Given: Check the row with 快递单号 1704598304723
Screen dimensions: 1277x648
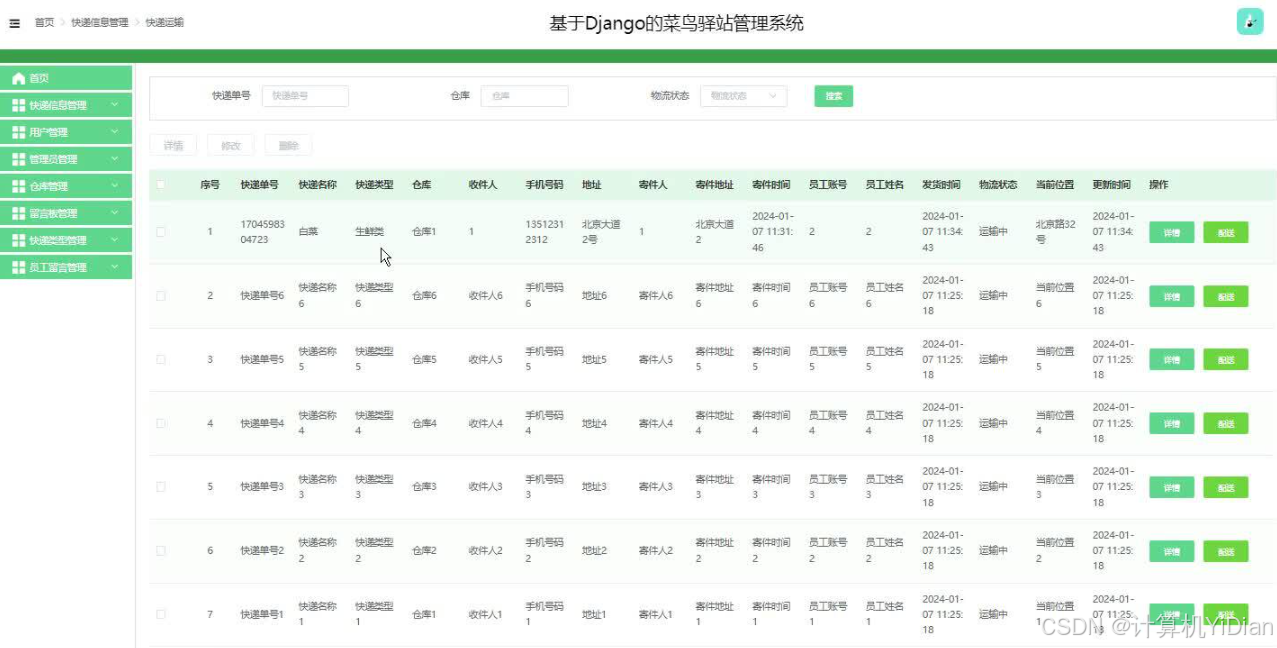Looking at the screenshot, I should pos(161,232).
